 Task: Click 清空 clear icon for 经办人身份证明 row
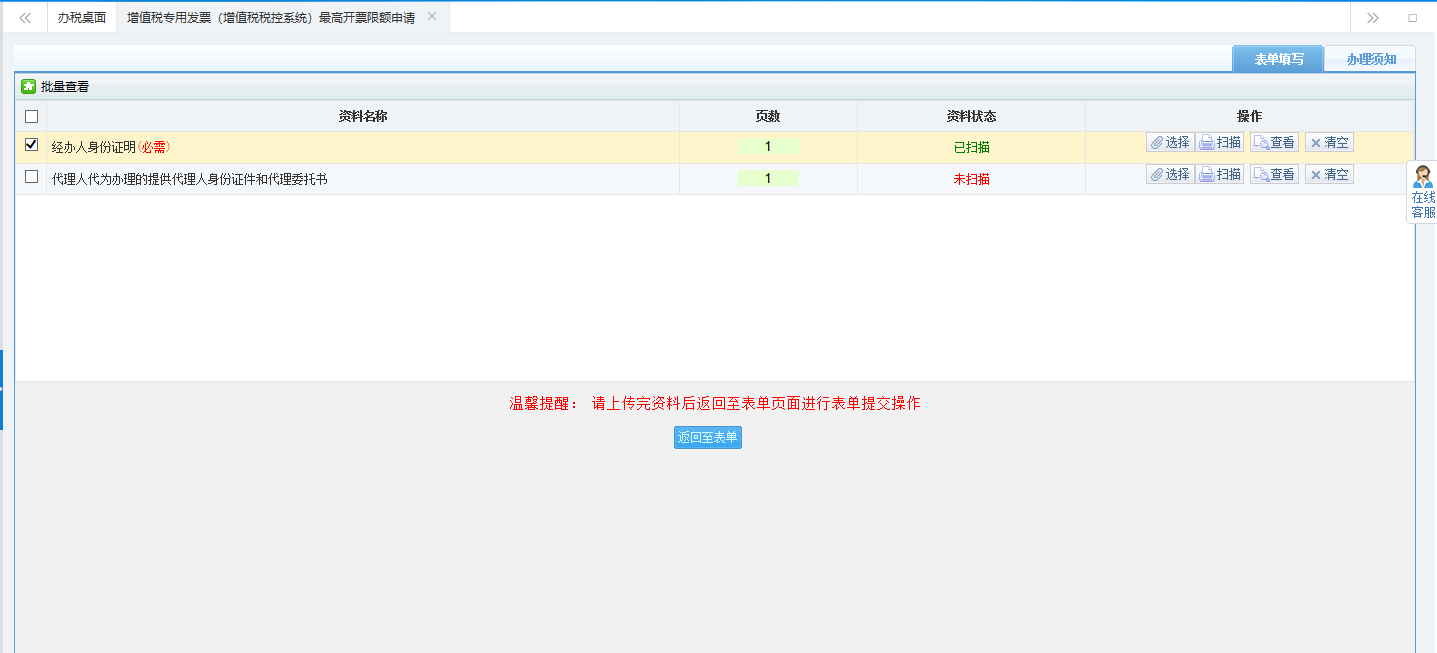(1328, 141)
